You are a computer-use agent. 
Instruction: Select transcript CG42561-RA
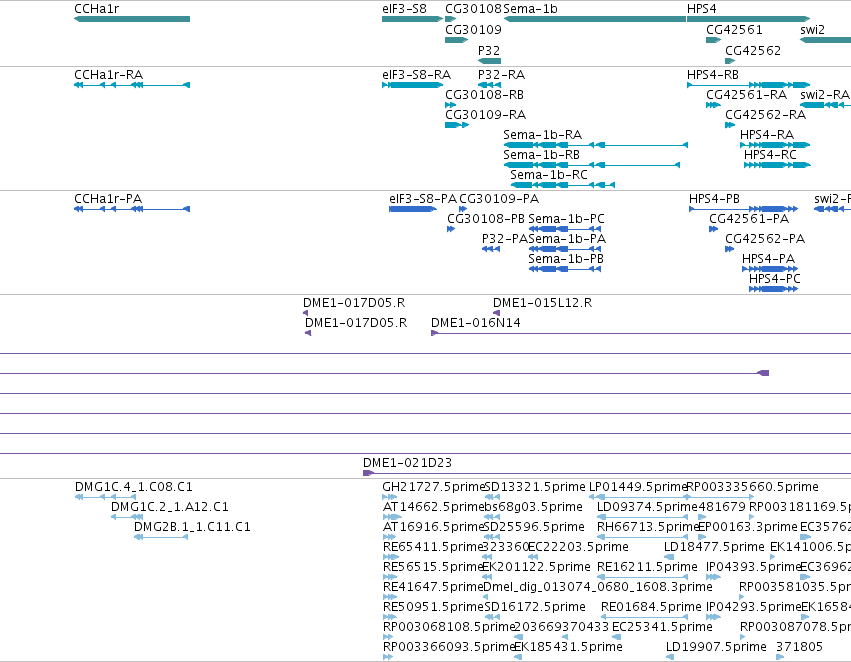point(747,95)
